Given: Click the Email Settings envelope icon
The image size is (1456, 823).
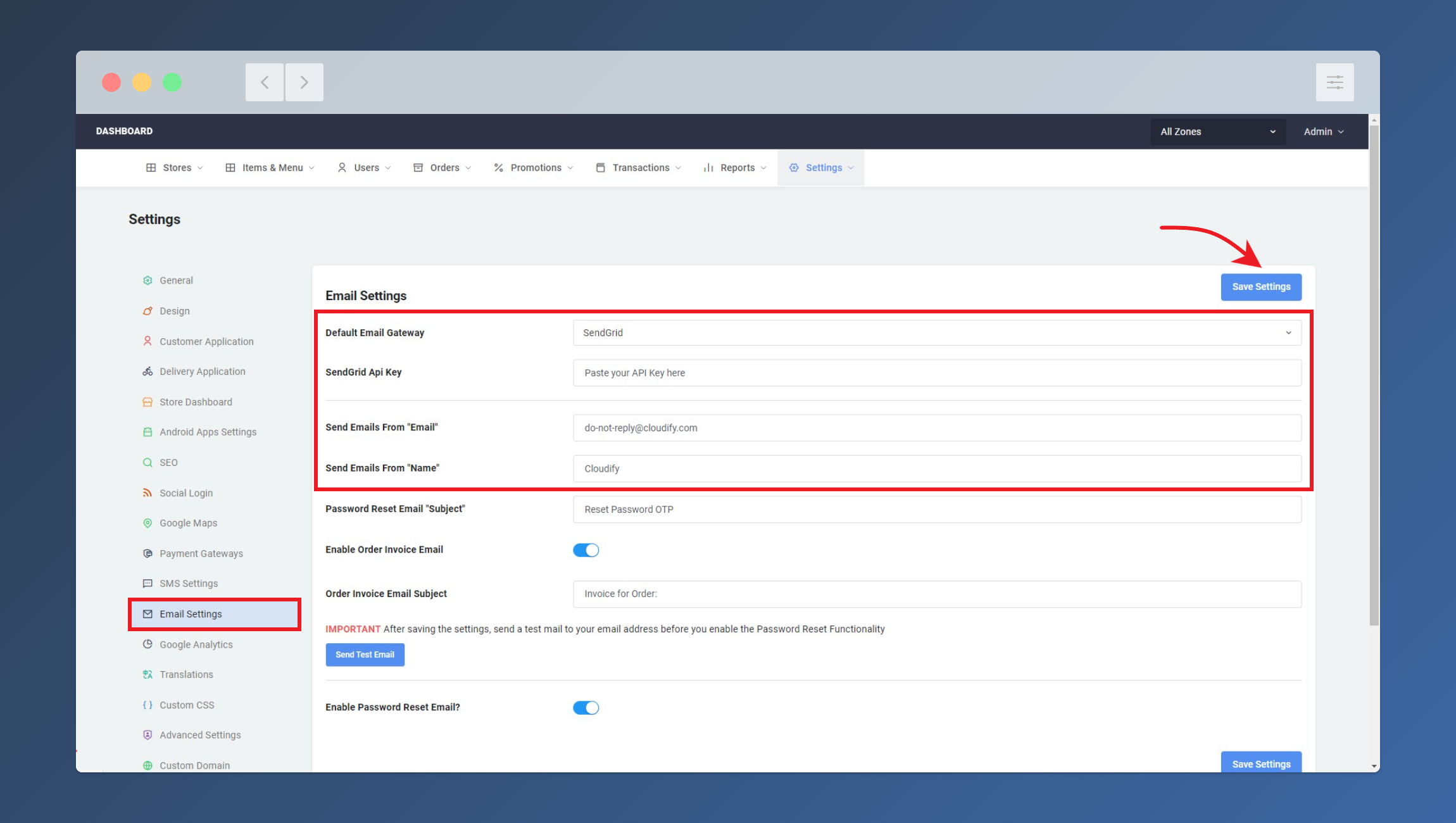Looking at the screenshot, I should tap(147, 614).
